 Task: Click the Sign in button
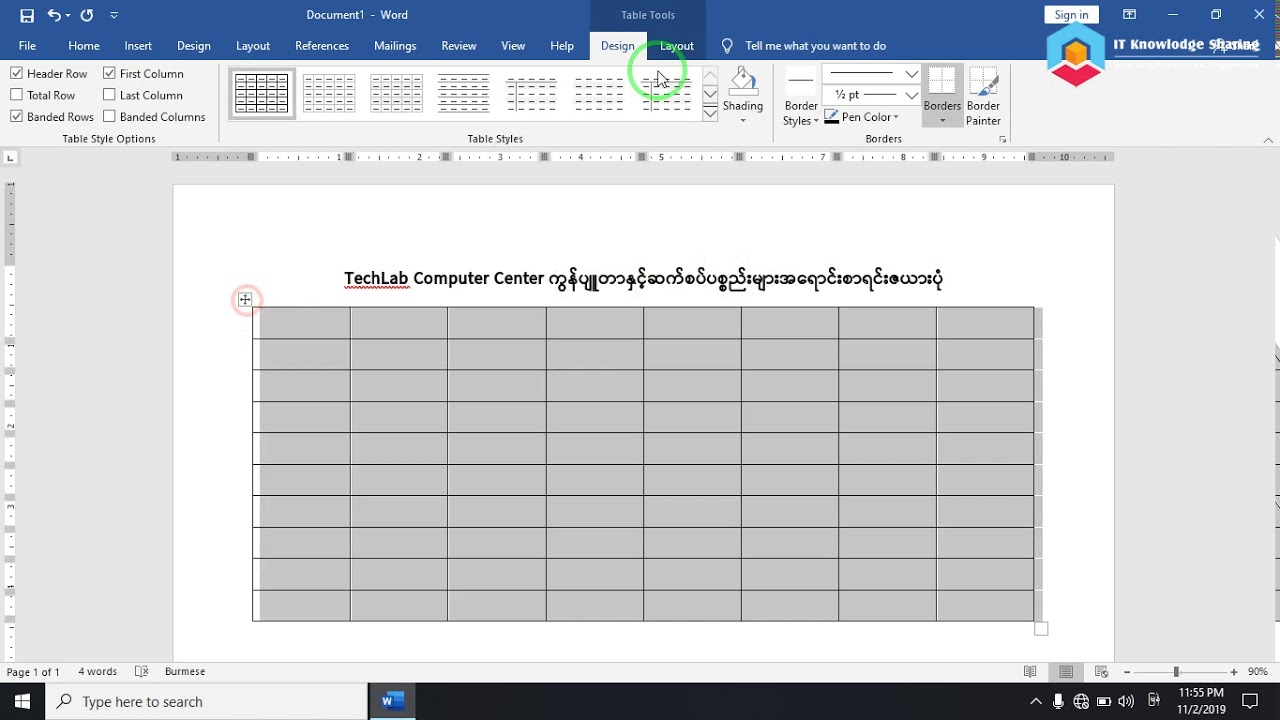1071,15
